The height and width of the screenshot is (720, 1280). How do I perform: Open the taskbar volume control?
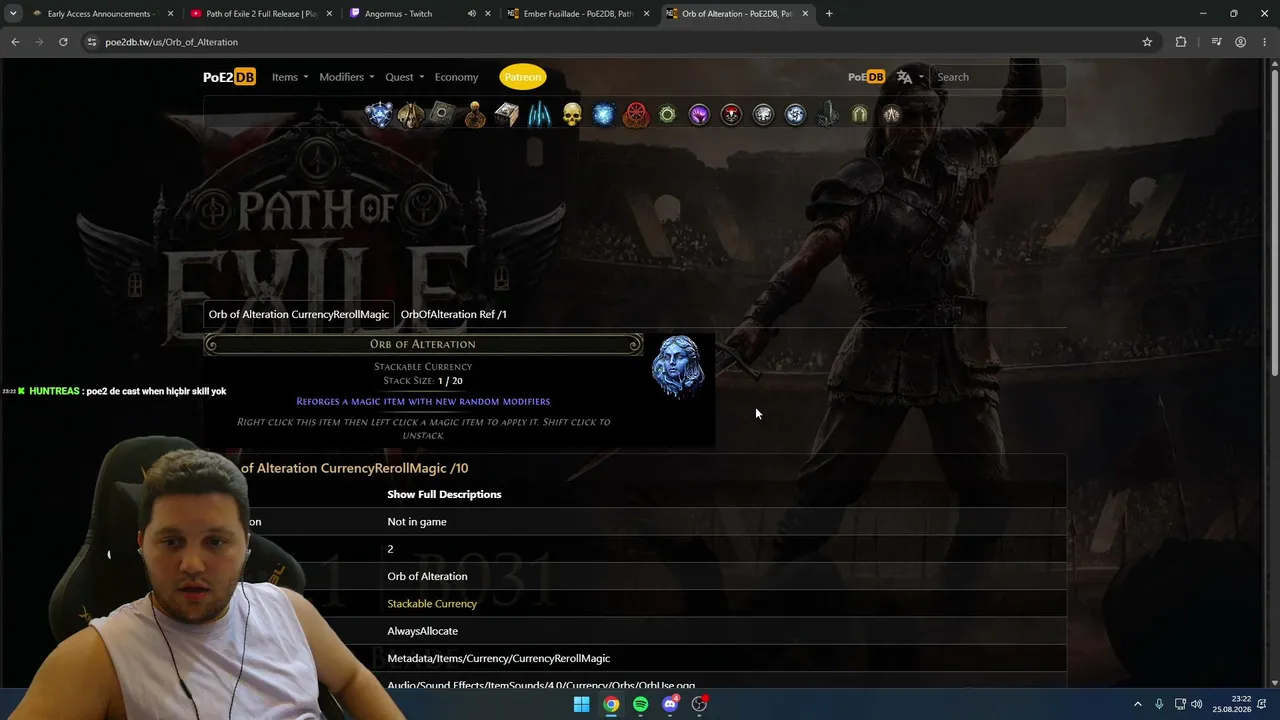pos(1197,704)
